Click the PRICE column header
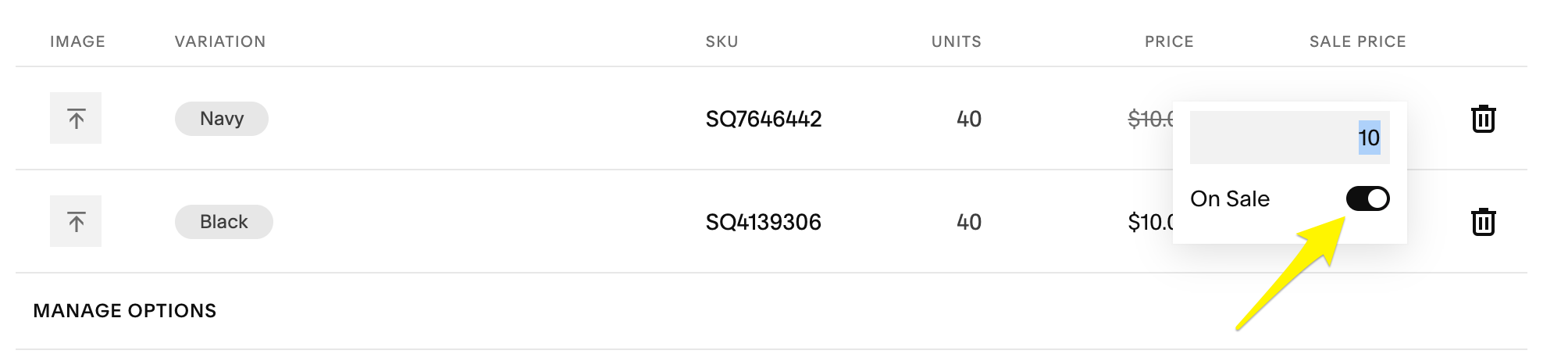This screenshot has height=361, width=1568. 1169,41
